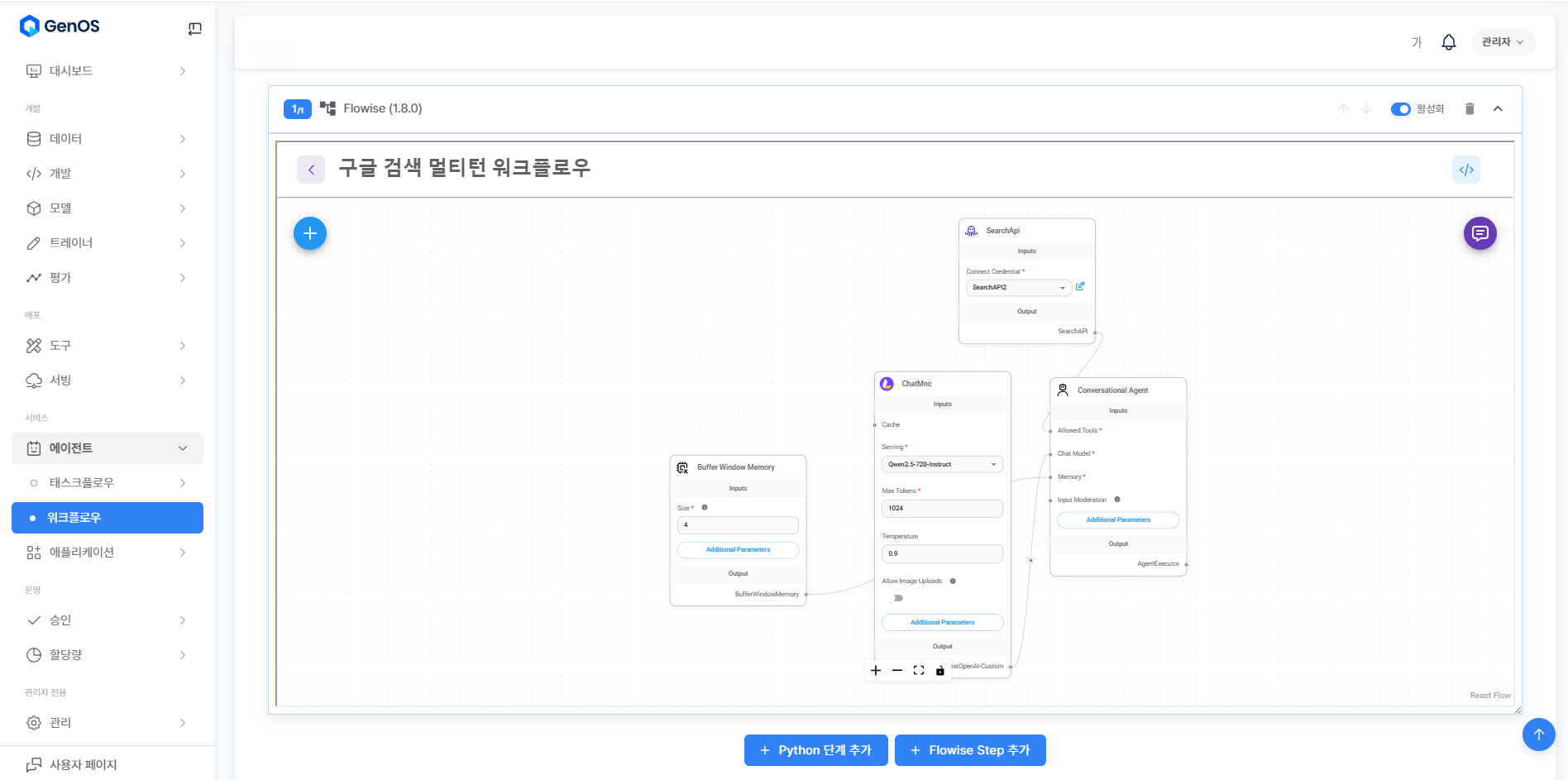Viewport: 1568px width, 780px height.
Task: Open the 관리자 user menu
Action: click(x=1502, y=42)
